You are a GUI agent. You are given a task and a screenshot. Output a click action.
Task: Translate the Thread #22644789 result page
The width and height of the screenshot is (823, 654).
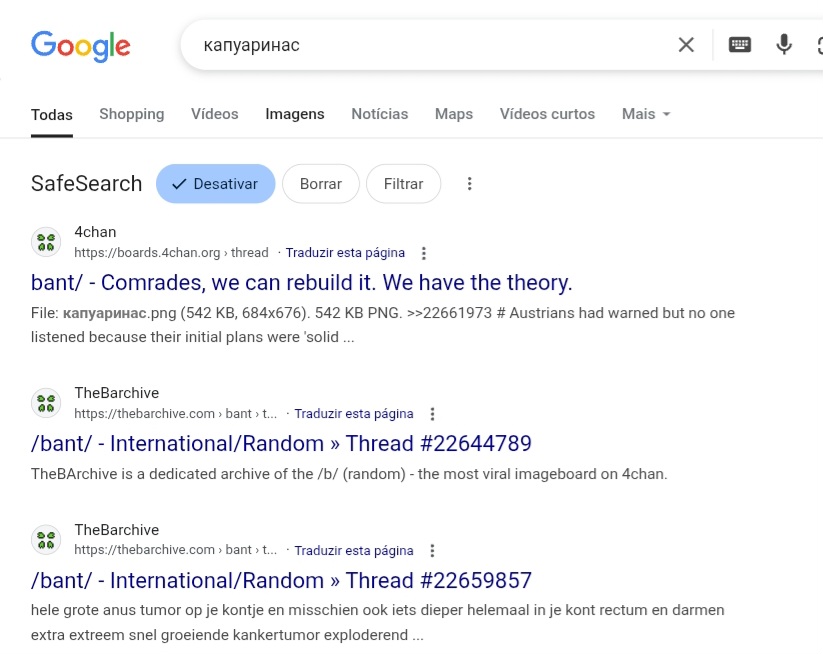point(354,414)
